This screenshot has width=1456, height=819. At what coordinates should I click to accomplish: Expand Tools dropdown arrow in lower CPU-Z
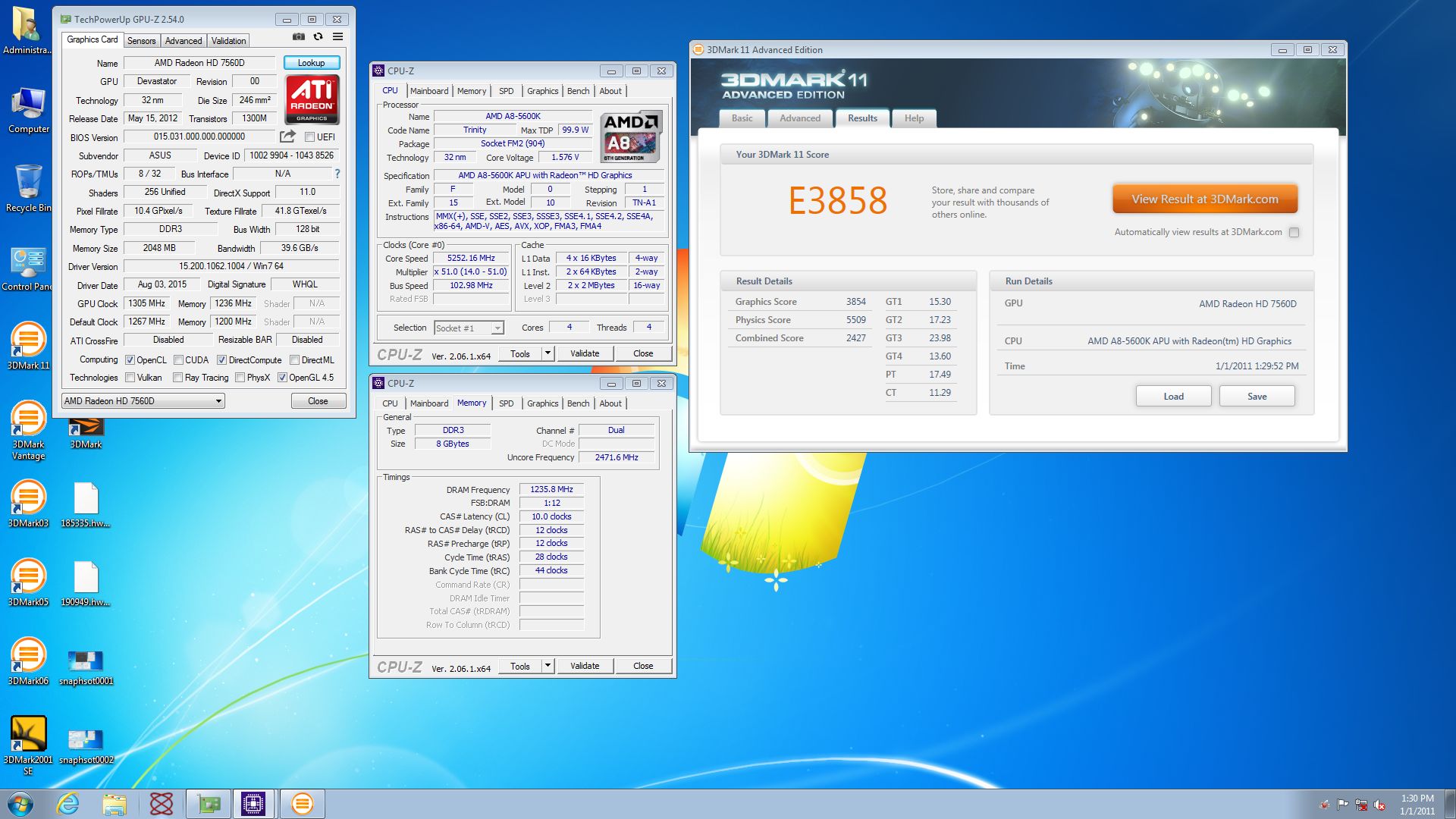[x=548, y=666]
